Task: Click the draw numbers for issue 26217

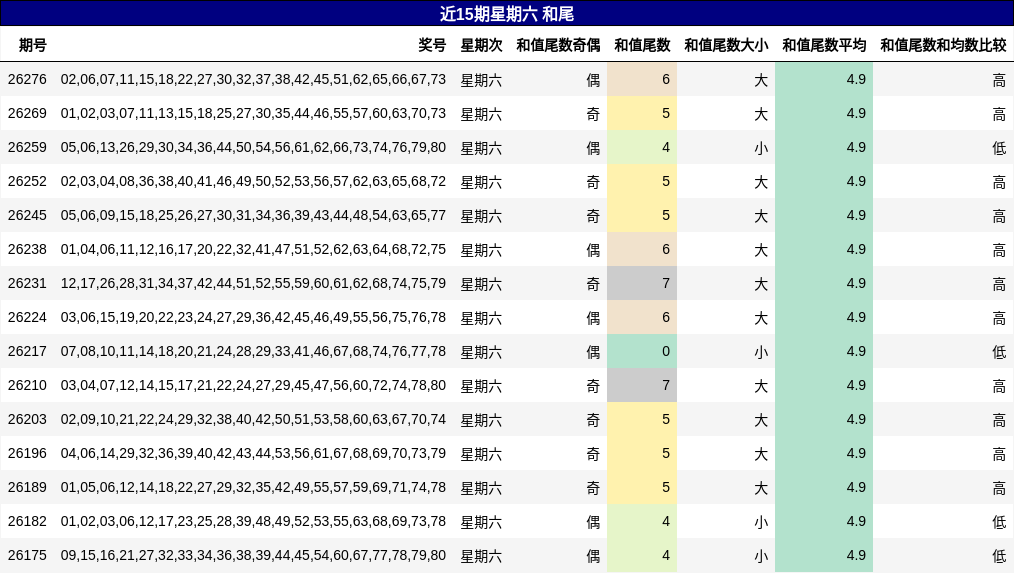Action: coord(254,352)
